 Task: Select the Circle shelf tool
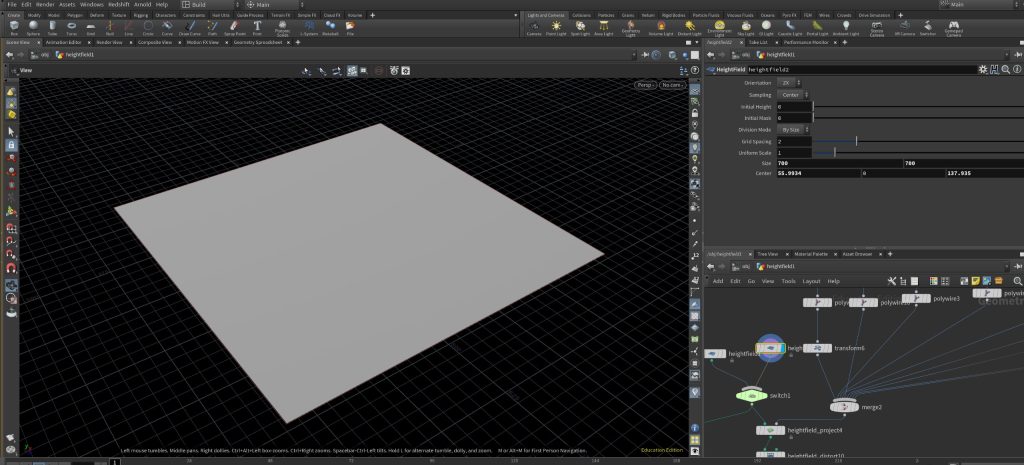tap(148, 27)
